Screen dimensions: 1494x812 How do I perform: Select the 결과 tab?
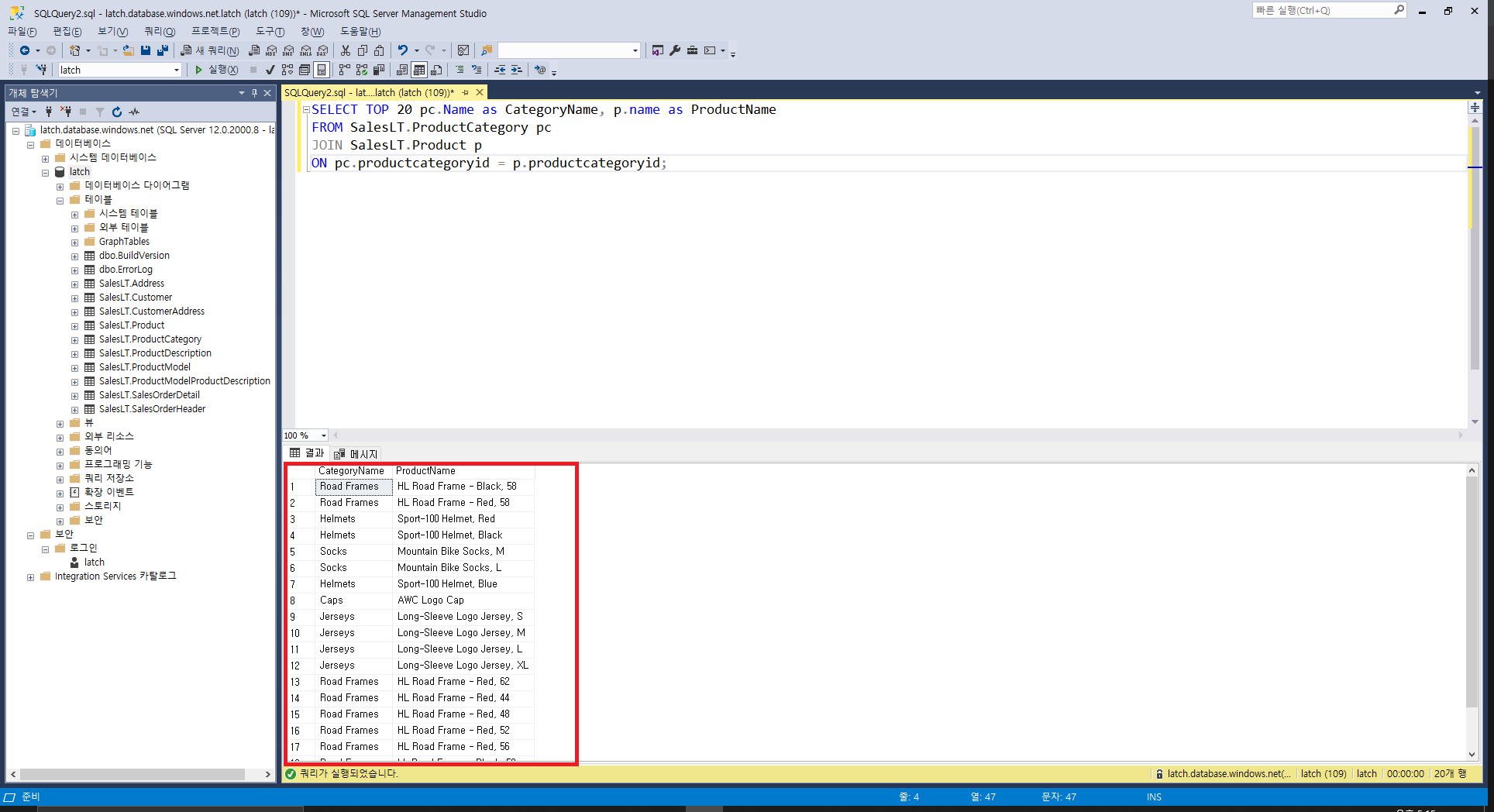click(x=307, y=453)
